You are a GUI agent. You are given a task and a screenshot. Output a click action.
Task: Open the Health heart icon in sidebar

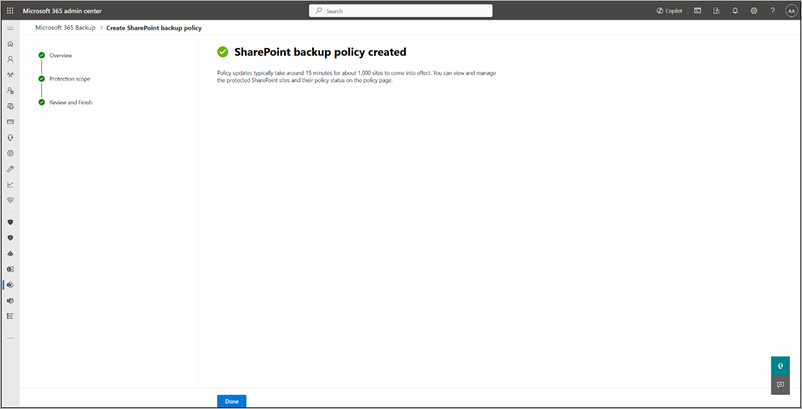(x=10, y=200)
